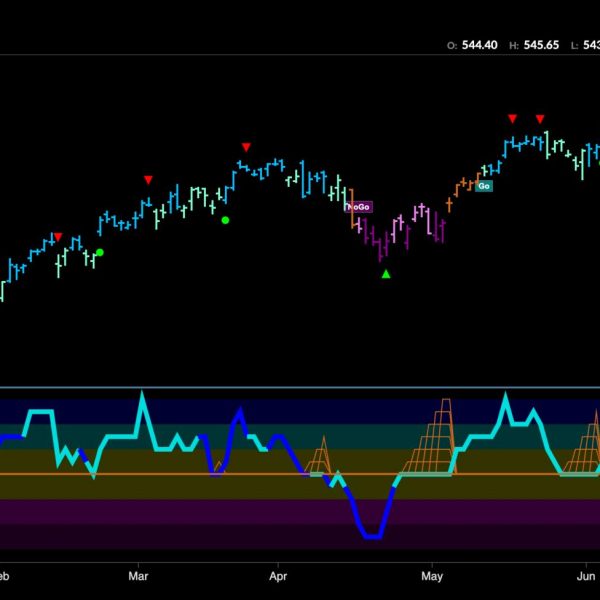This screenshot has width=600, height=600.
Task: Select the red down-triangle above early March bars
Action: point(148,180)
